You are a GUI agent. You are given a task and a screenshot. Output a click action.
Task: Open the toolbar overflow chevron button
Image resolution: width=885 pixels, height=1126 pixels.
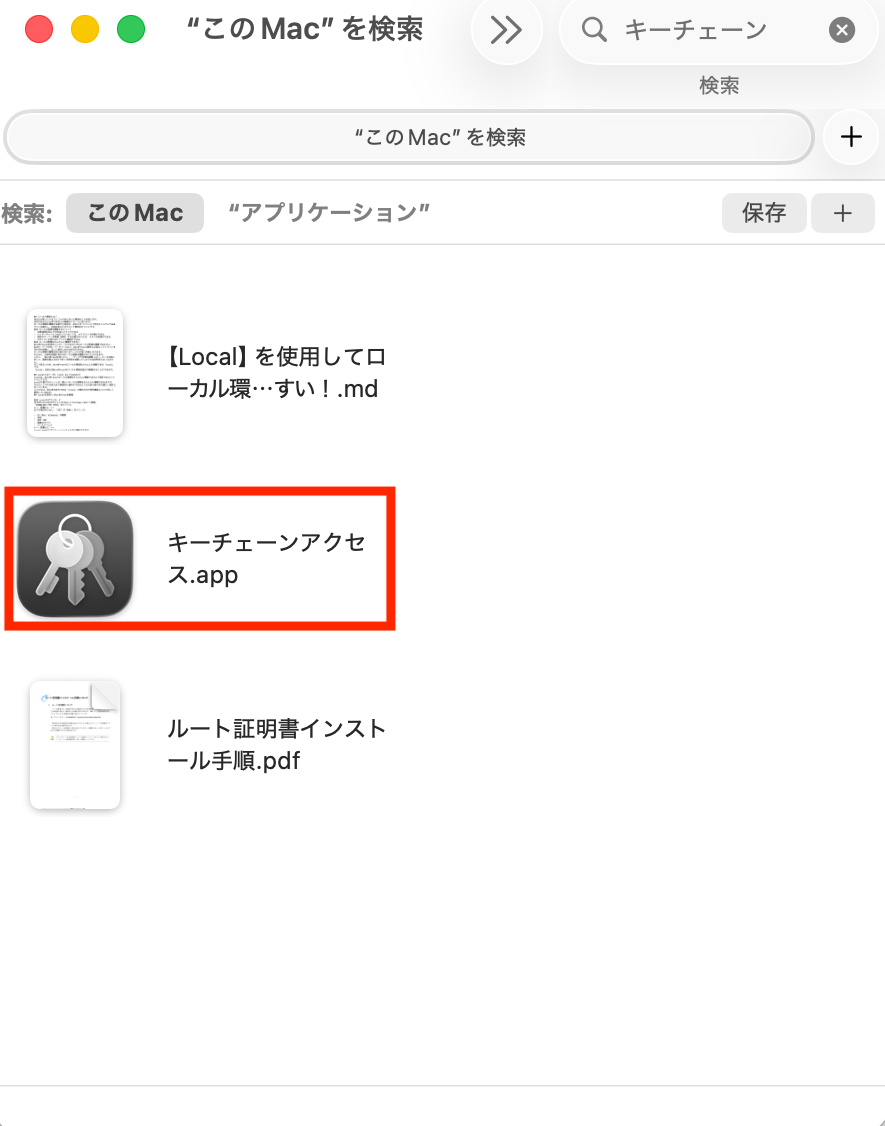point(506,30)
